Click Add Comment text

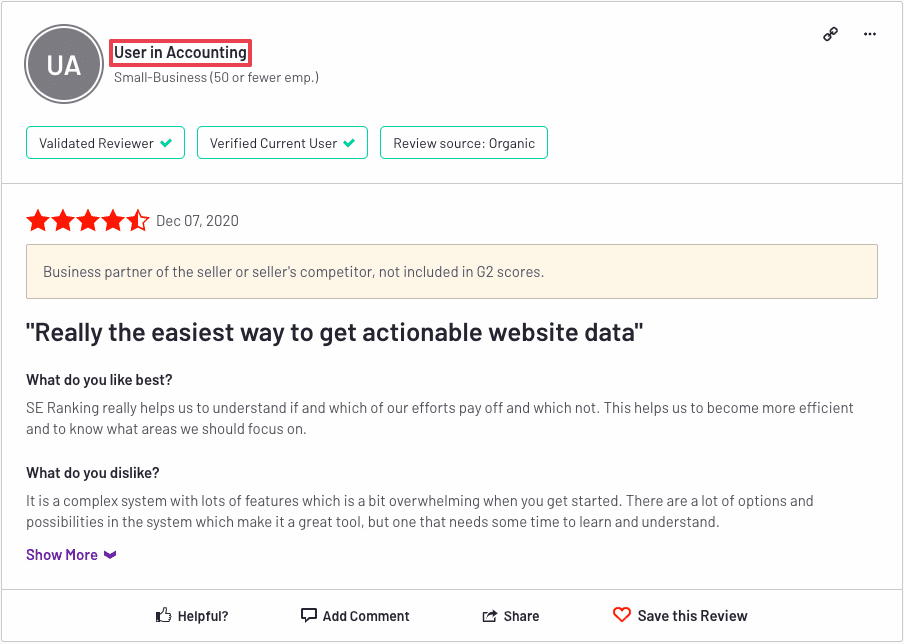[x=366, y=616]
